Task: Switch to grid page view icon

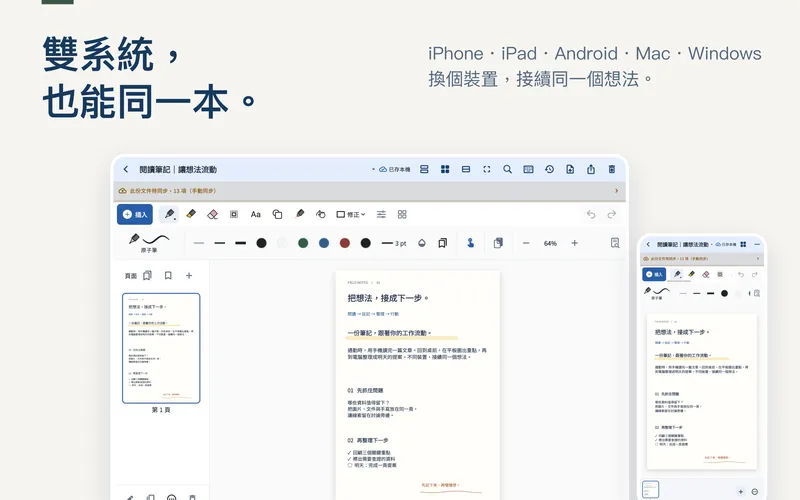Action: pos(445,169)
